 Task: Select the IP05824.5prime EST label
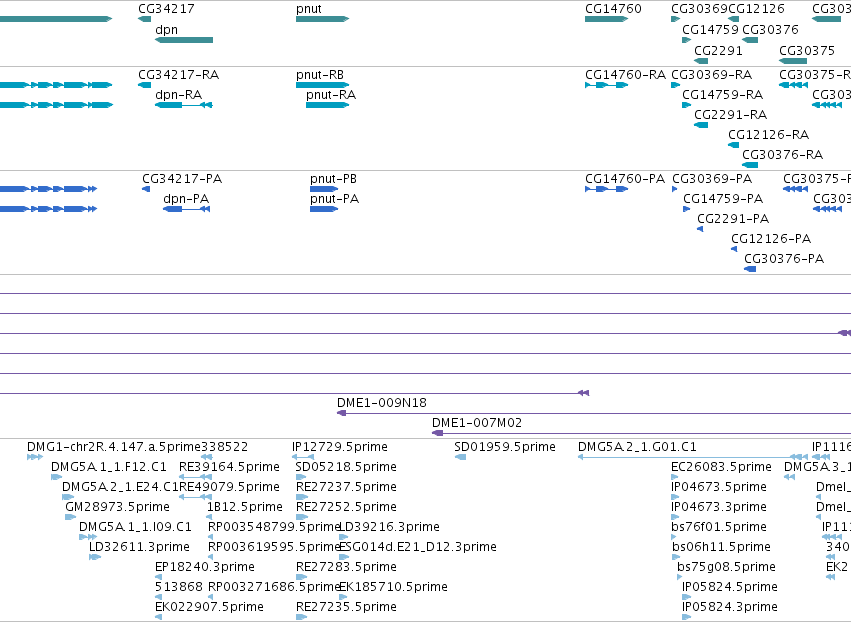tap(730, 587)
